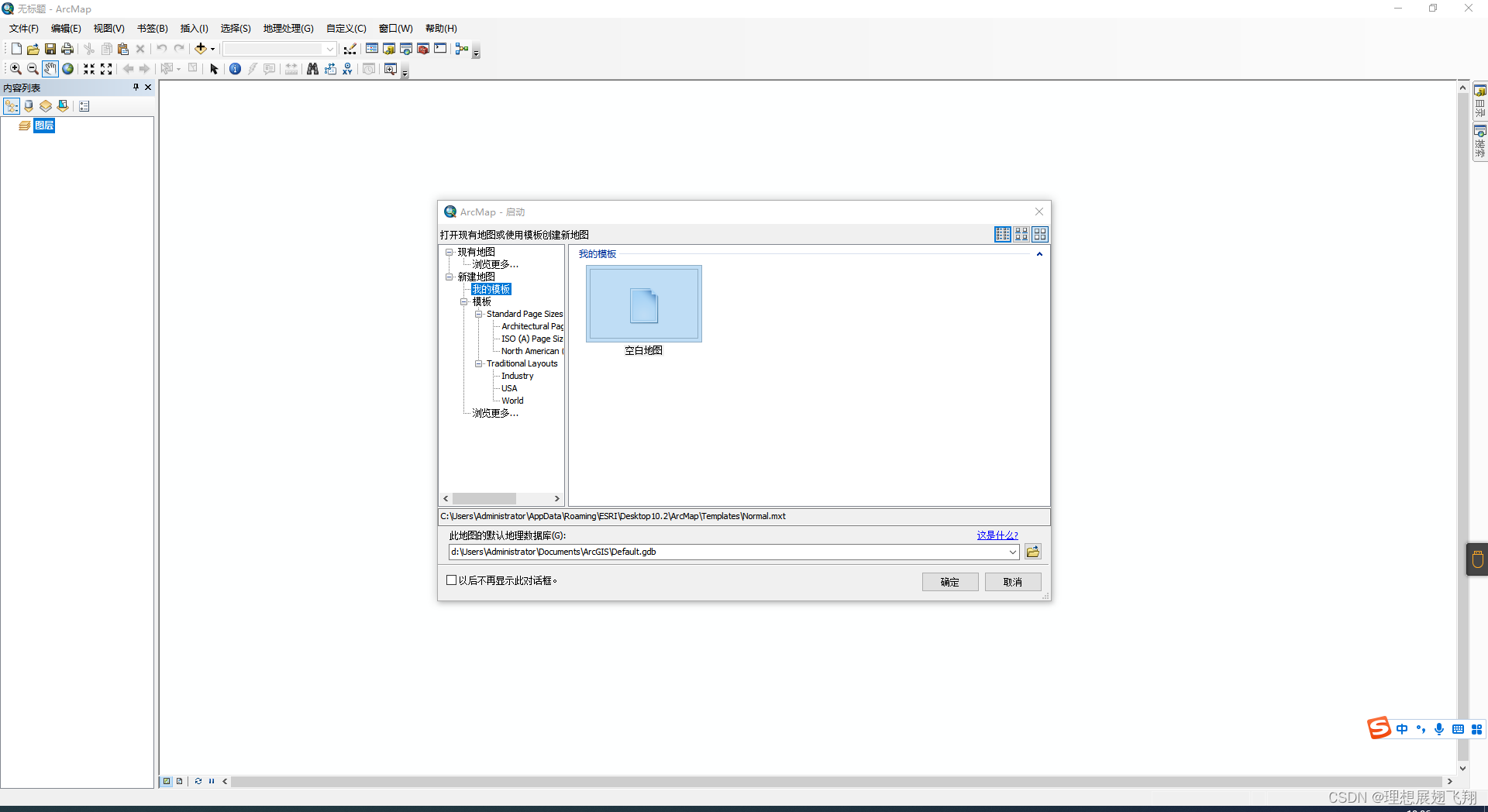This screenshot has width=1488, height=812.
Task: Switch to Data View at bottom bar
Action: click(167, 781)
